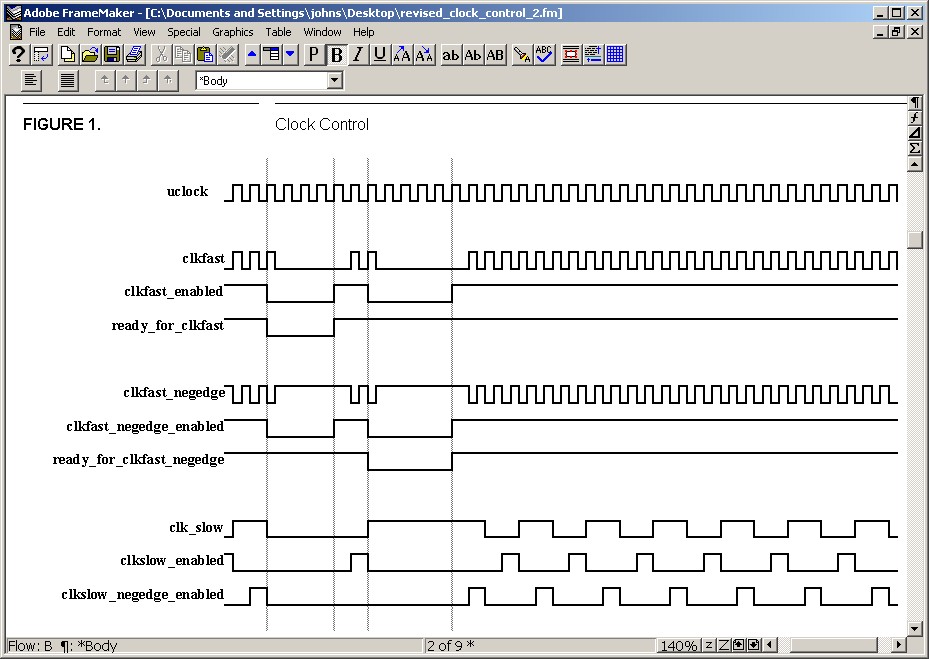Open the 140% zoom popup menu
Viewport: 929px width, 659px height.
(x=678, y=645)
